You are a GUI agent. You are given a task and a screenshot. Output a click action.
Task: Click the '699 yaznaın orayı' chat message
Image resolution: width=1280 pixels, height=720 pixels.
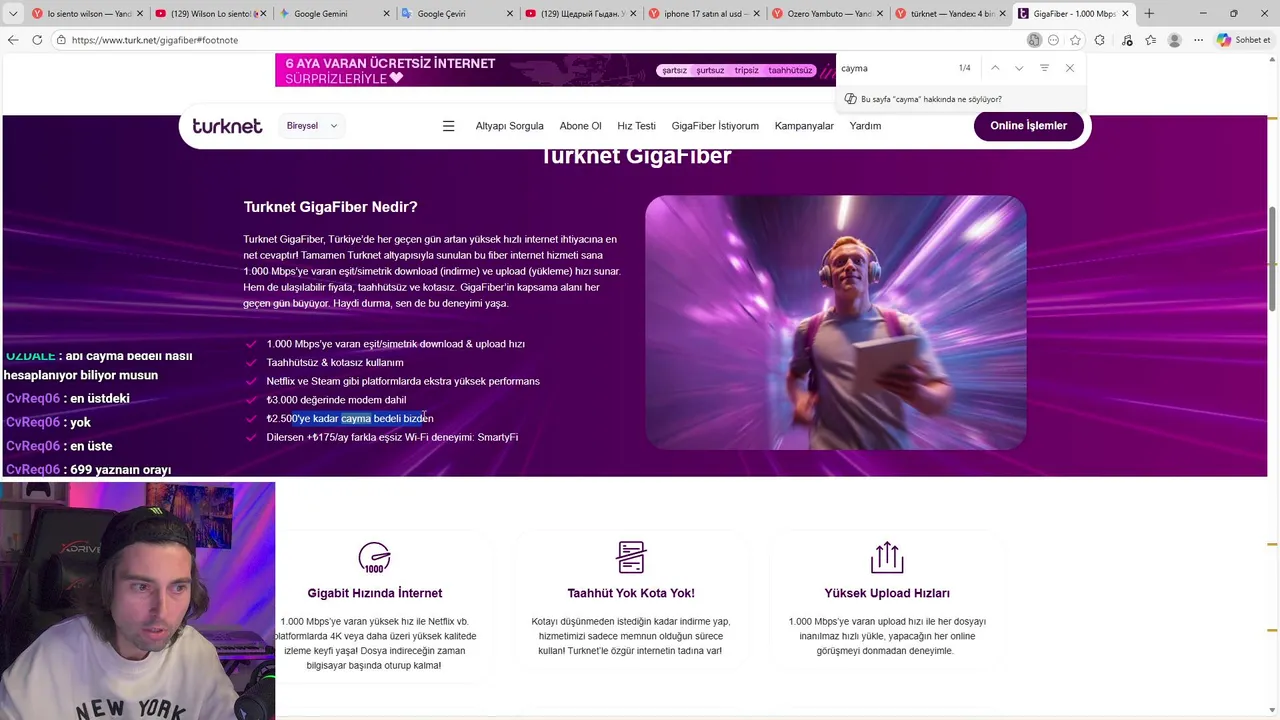point(88,469)
